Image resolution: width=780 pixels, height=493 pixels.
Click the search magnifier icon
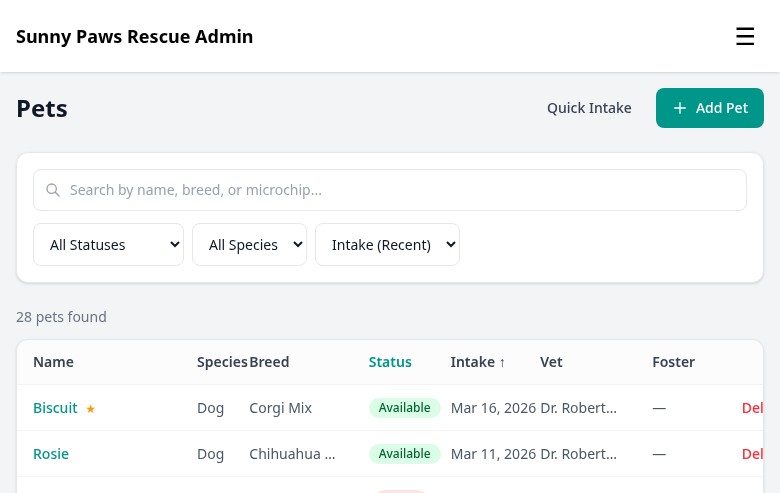point(53,190)
